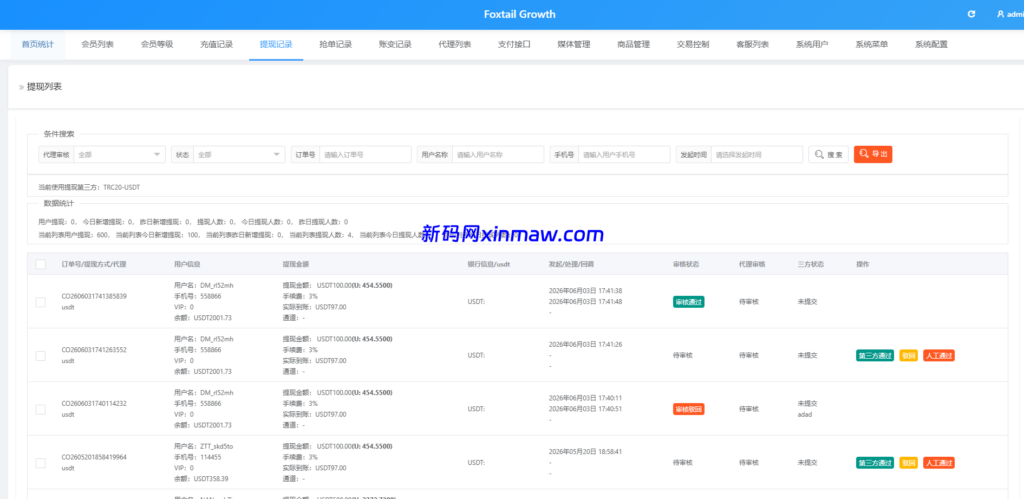The image size is (1024, 499).
Task: Switch to the 会员列表 tab
Action: coord(97,45)
